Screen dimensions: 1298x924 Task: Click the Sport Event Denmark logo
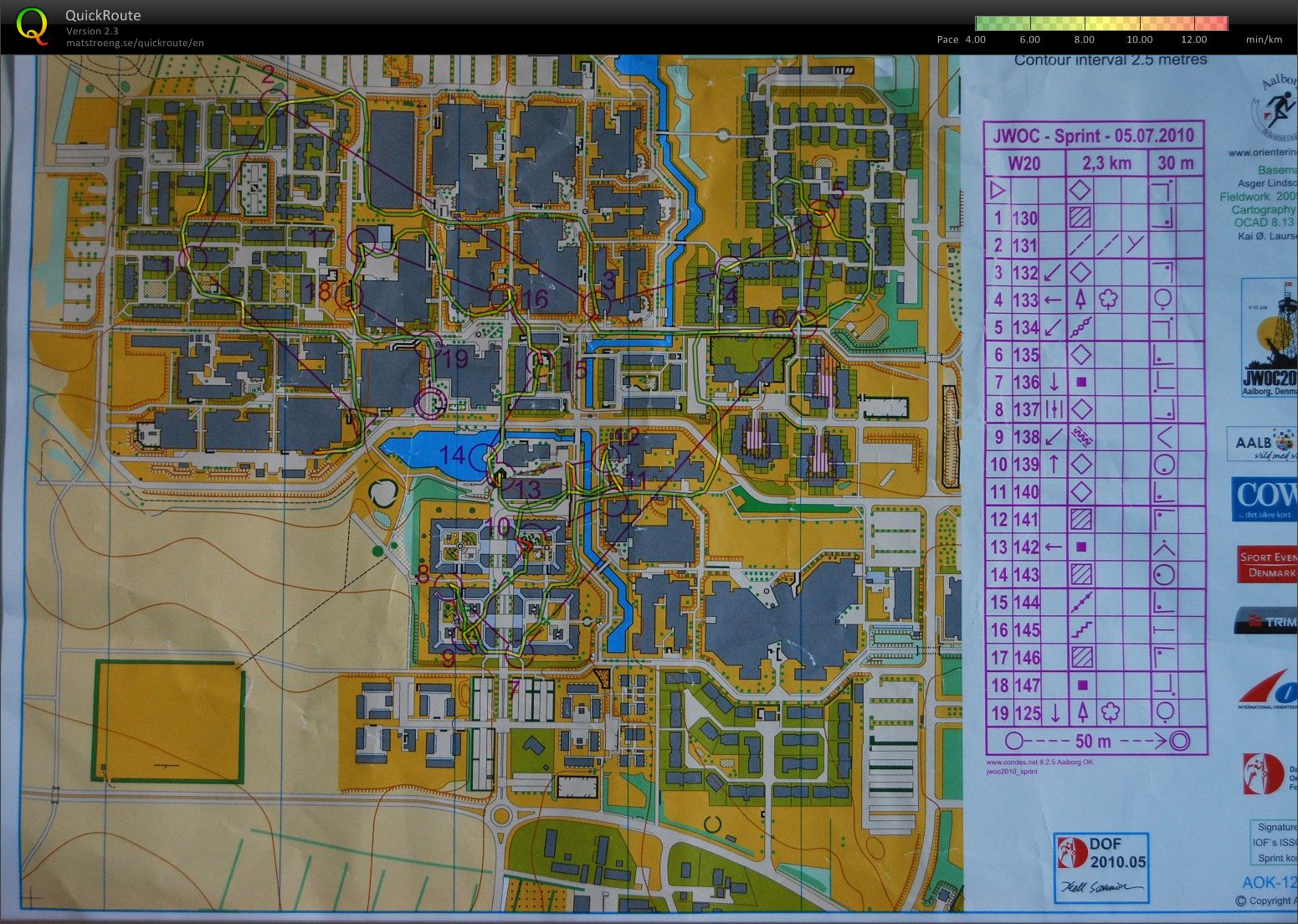coord(1268,565)
